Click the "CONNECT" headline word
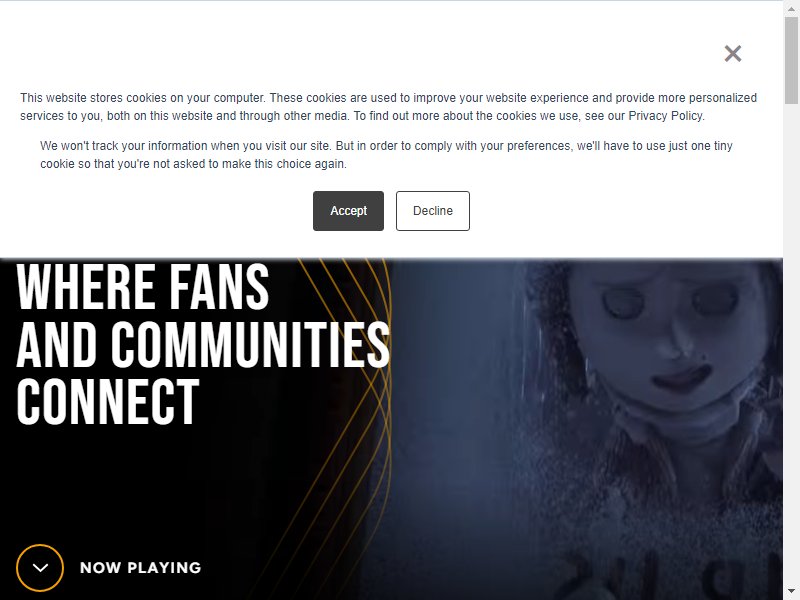 108,402
